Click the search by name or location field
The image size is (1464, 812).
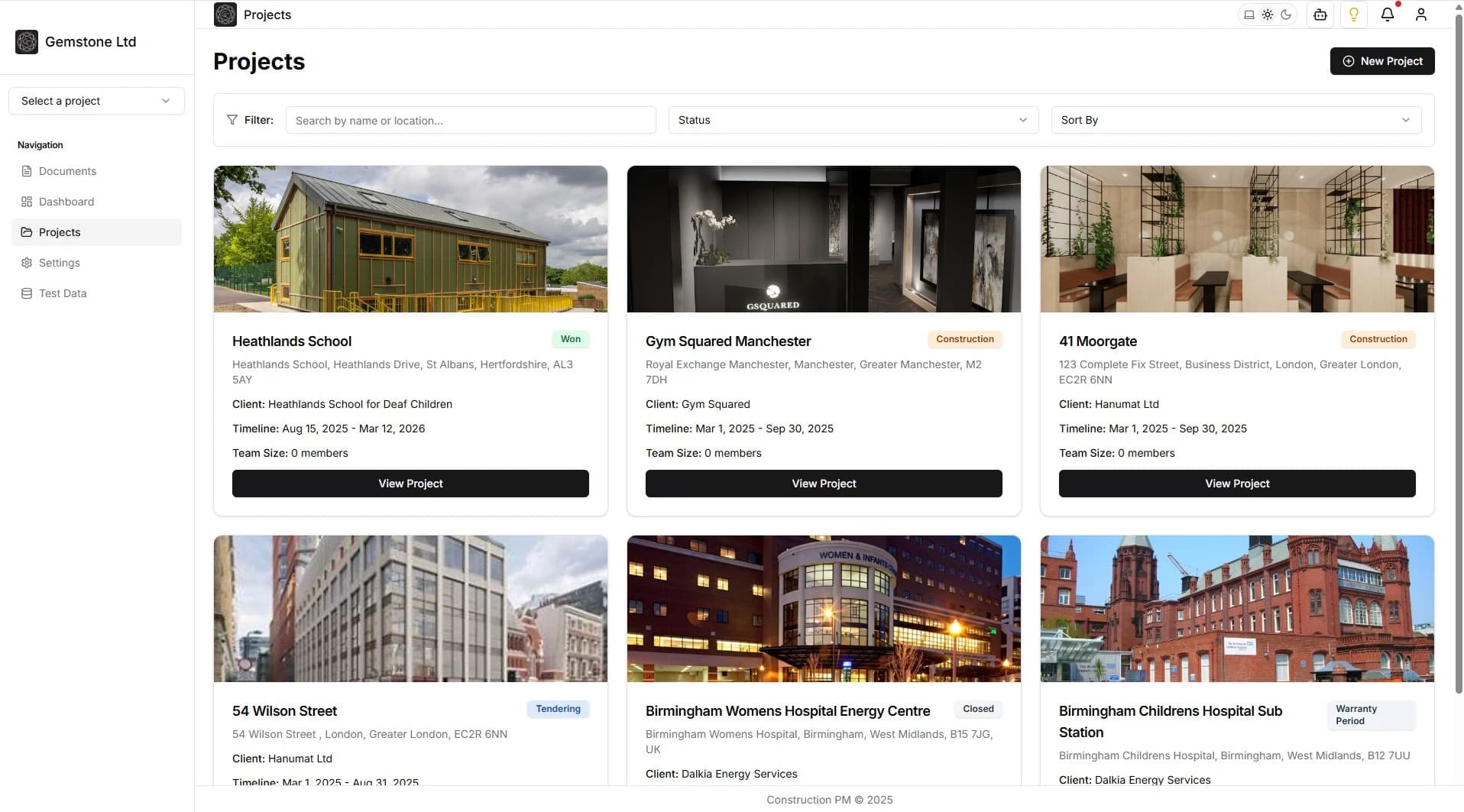click(470, 119)
